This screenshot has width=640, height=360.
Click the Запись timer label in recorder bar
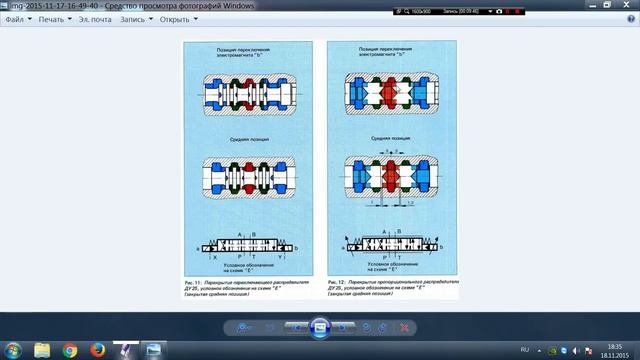pos(461,11)
